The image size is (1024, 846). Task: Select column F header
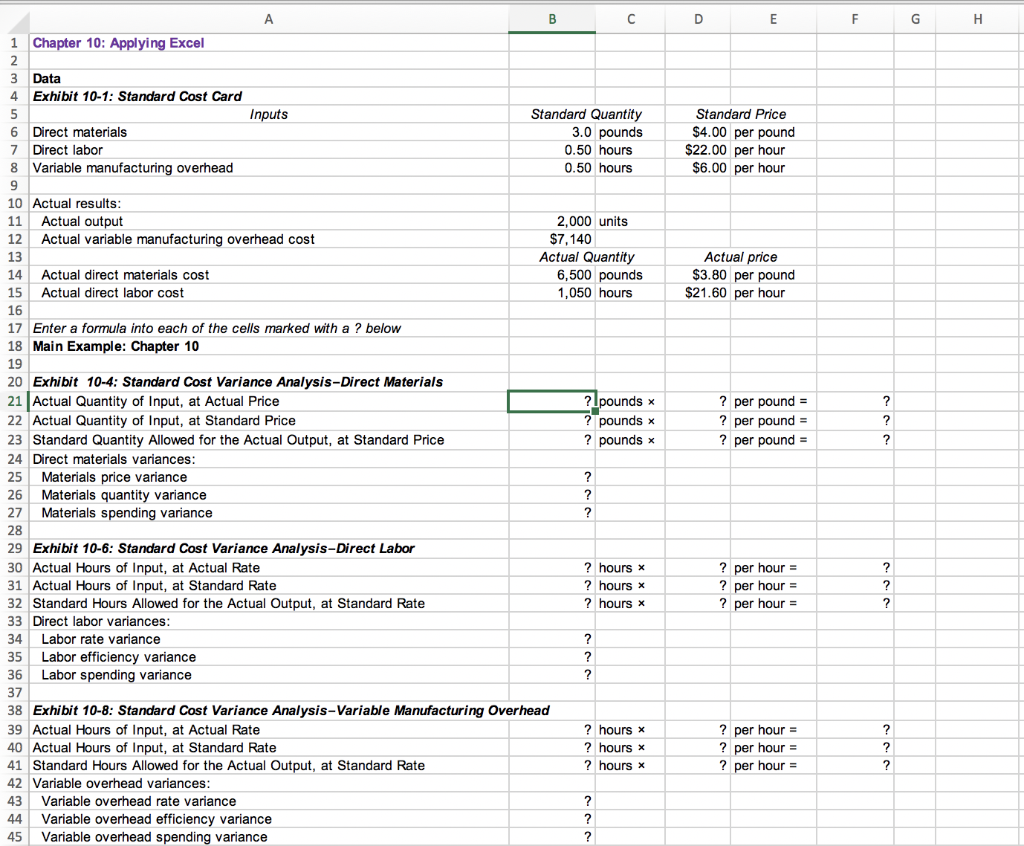click(854, 19)
